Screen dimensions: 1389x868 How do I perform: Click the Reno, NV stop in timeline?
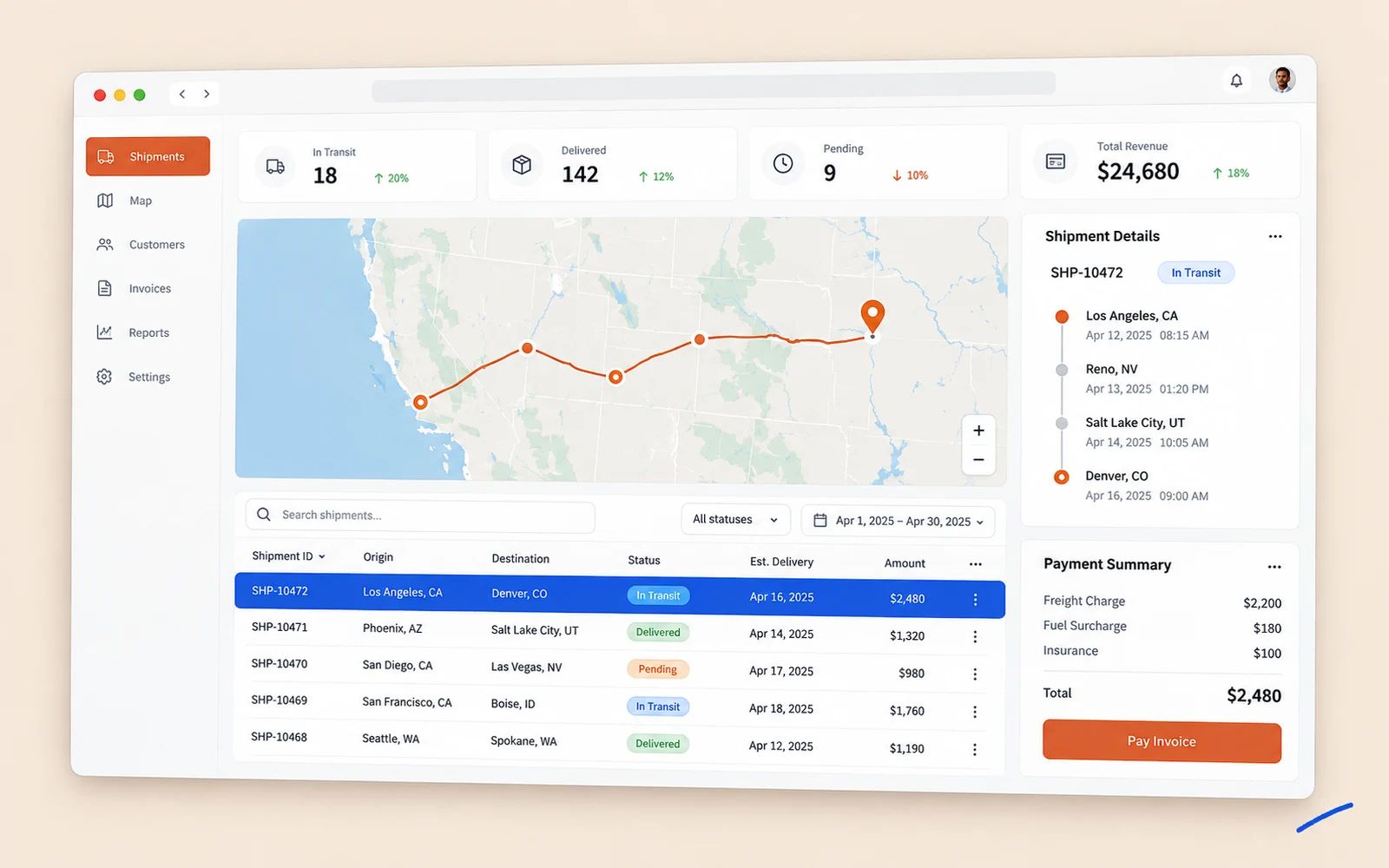click(x=1111, y=369)
